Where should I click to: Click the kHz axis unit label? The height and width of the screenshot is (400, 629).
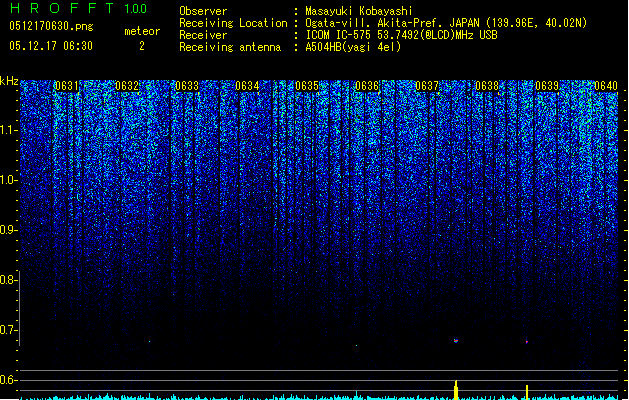[9, 81]
